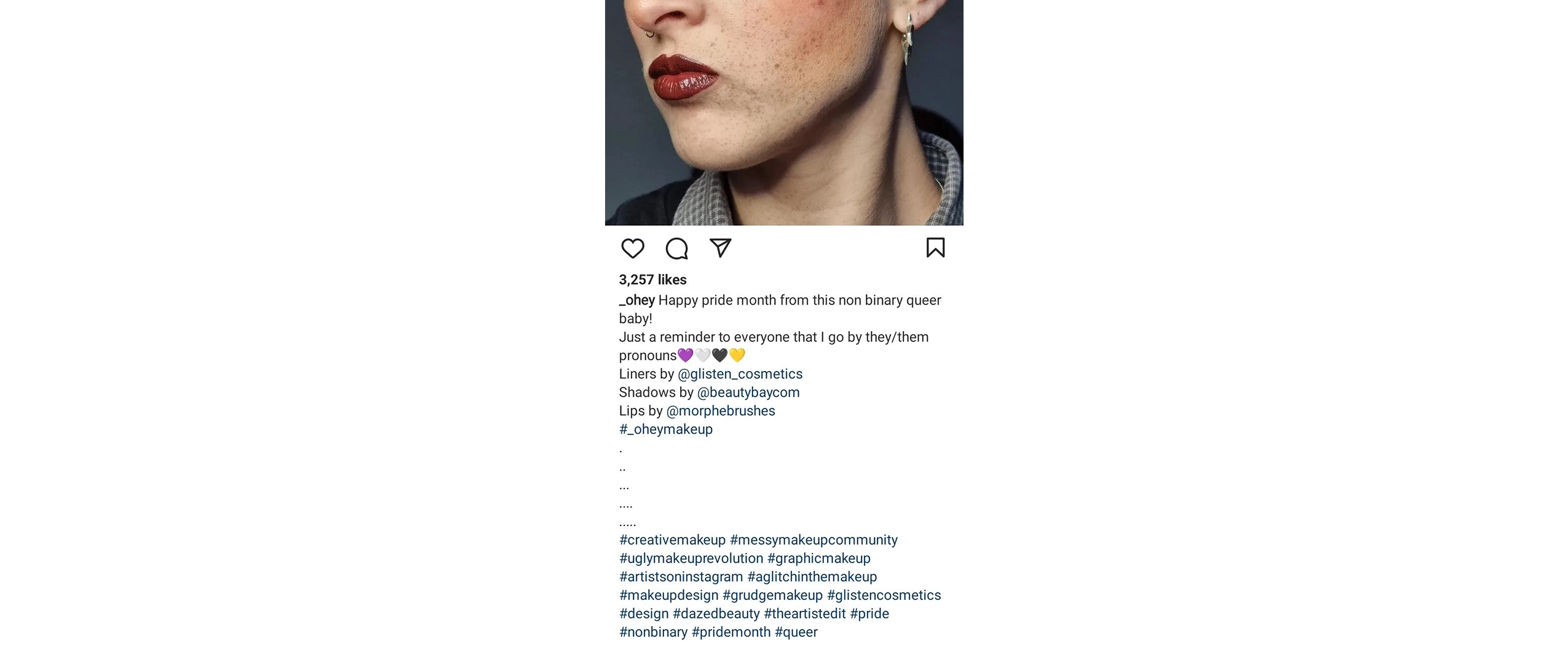Screen dimensions: 1568x646
Task: Open @glisten_cosmetics mention
Action: point(740,374)
